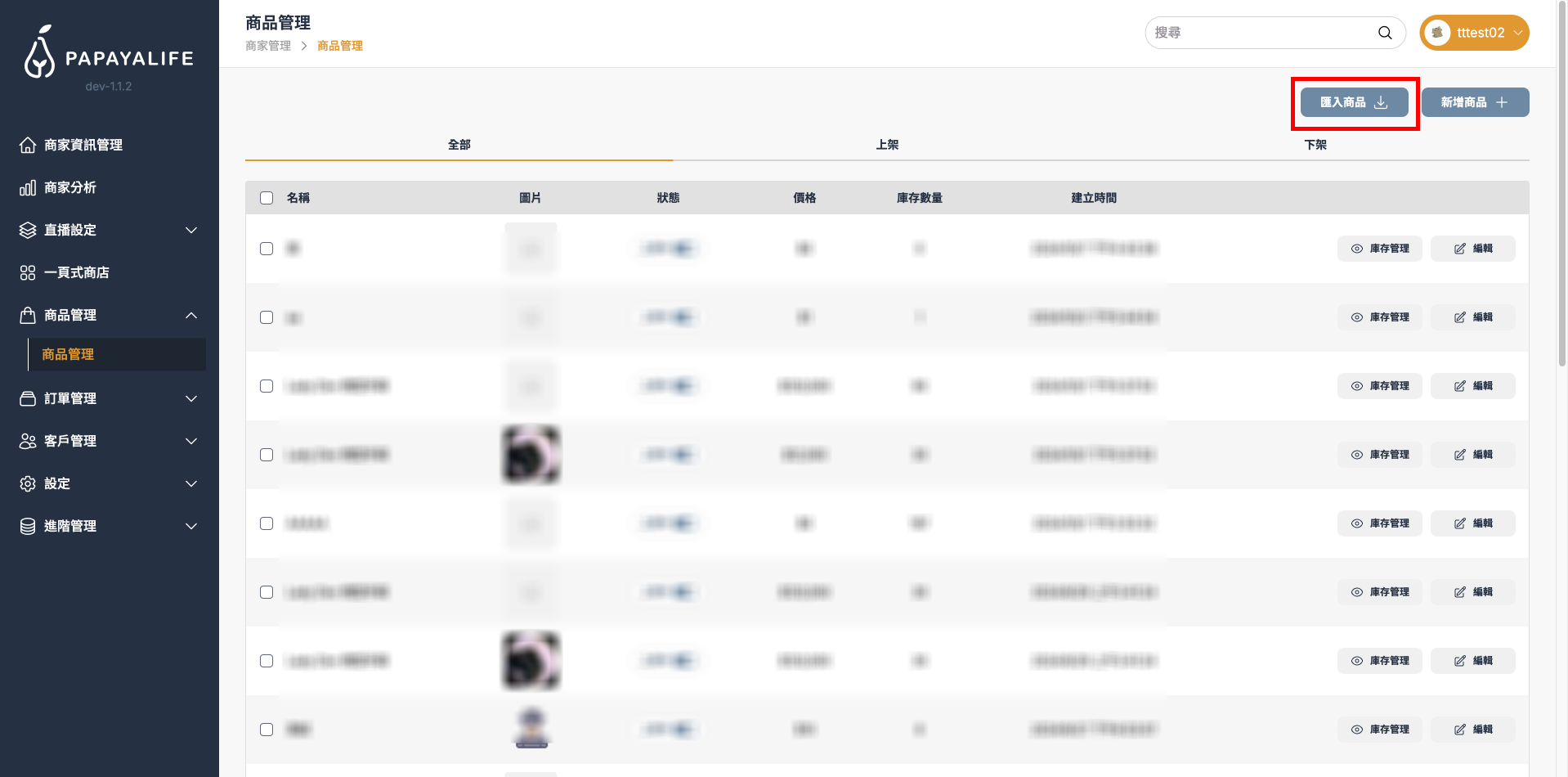Click the PapayaLife logo icon
1568x777 pixels.
(x=39, y=53)
